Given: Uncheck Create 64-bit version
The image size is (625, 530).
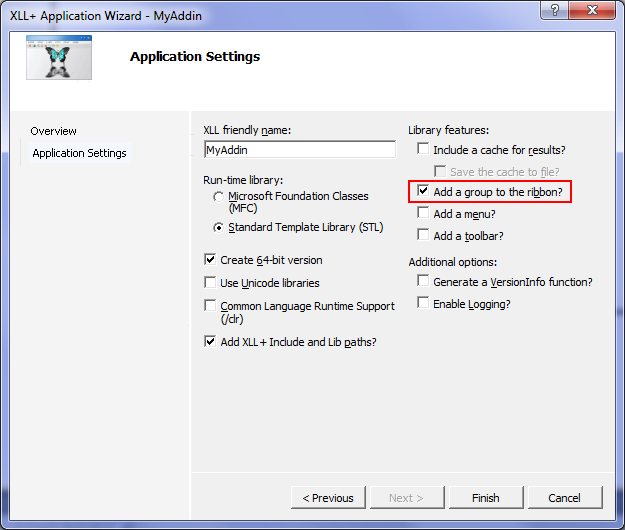Looking at the screenshot, I should pyautogui.click(x=210, y=260).
